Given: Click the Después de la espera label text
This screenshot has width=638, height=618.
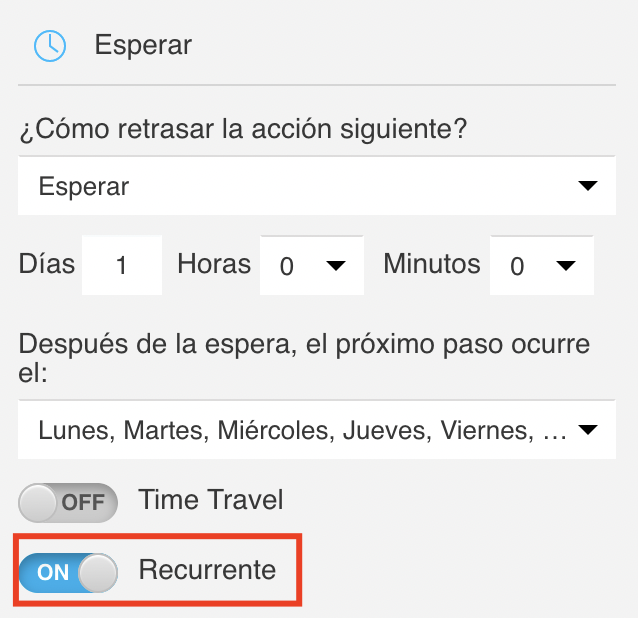Looking at the screenshot, I should click(304, 358).
